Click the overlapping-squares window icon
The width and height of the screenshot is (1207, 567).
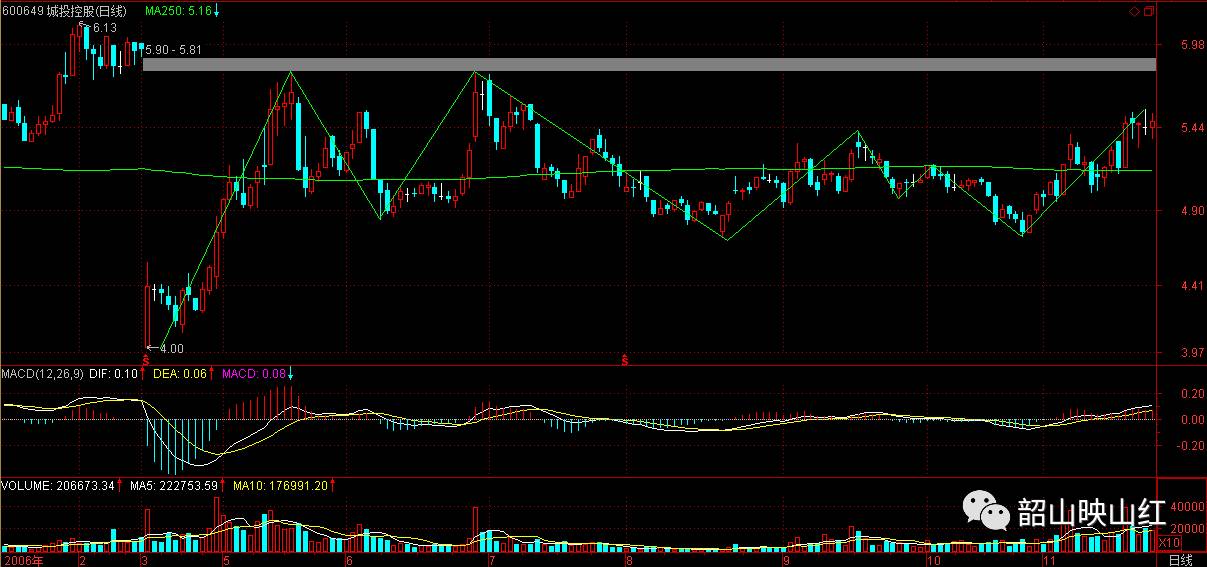pyautogui.click(x=1148, y=11)
